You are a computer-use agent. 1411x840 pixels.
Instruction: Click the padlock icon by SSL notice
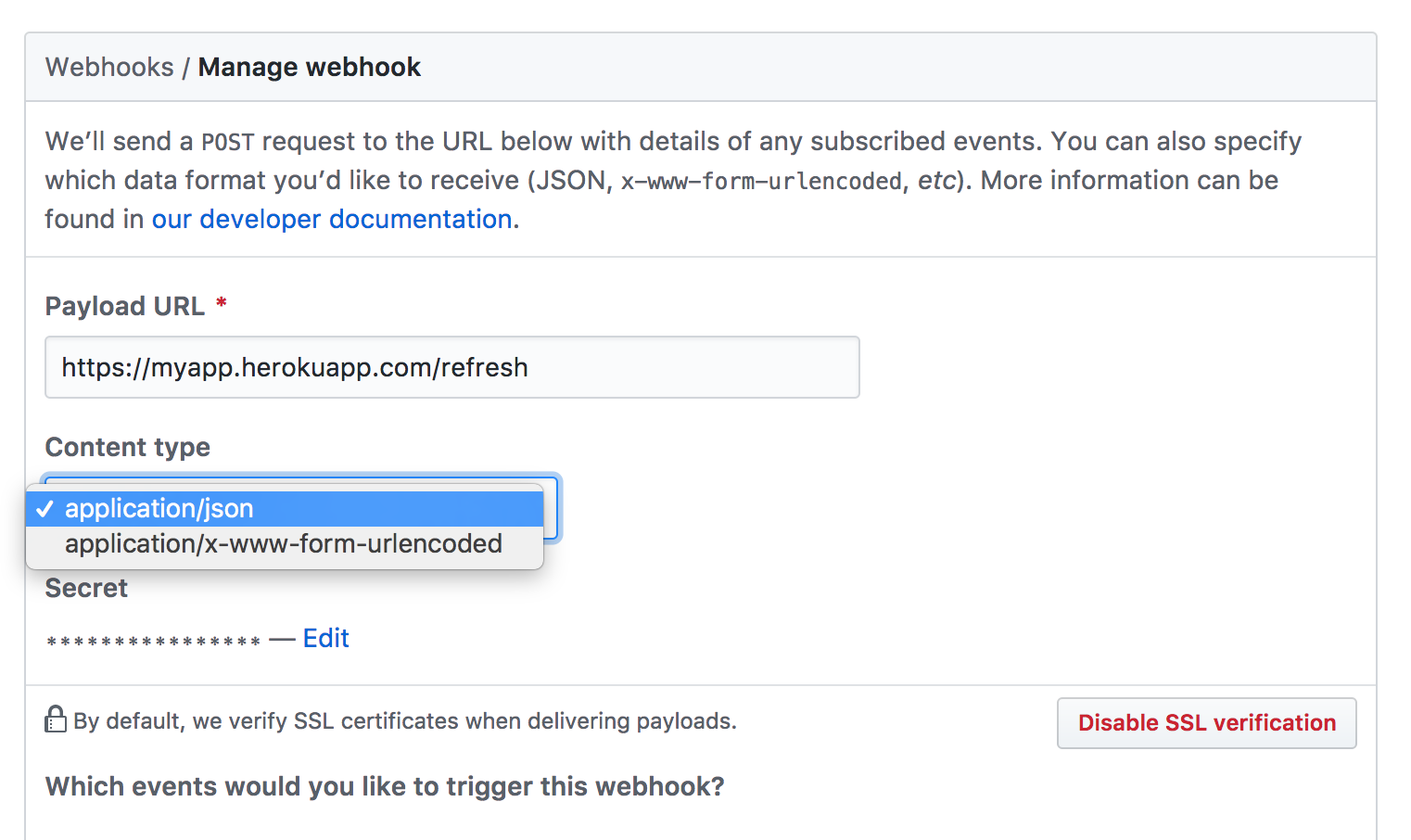[56, 719]
